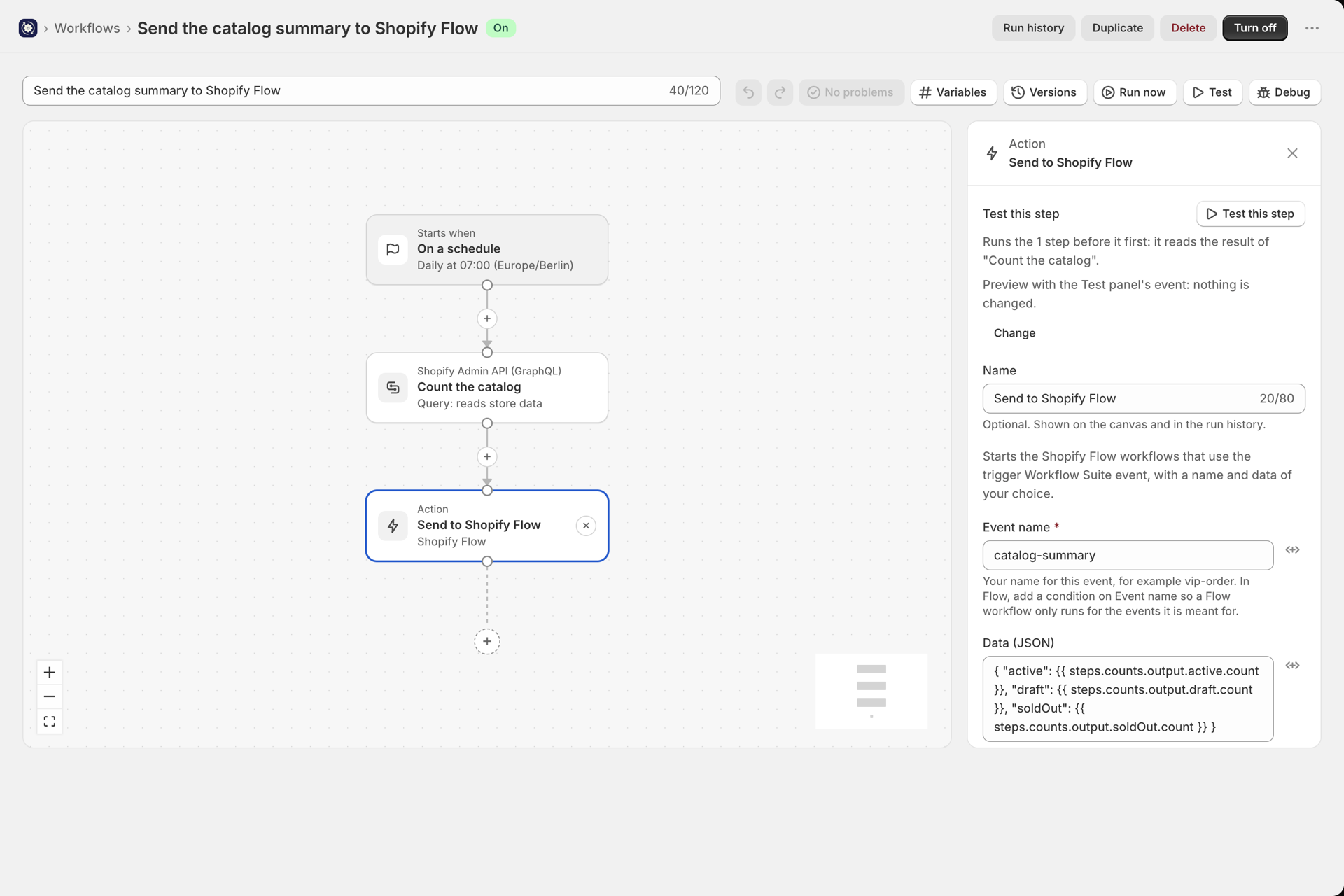The width and height of the screenshot is (1344, 896).
Task: Click the lightning icon in panel header
Action: coord(992,153)
